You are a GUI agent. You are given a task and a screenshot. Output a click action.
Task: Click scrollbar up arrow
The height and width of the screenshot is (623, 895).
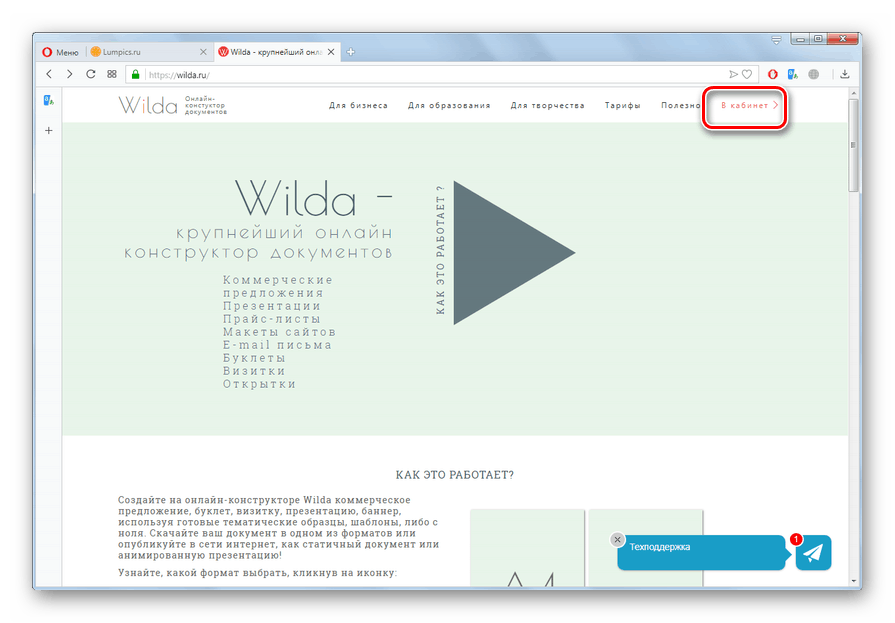point(854,93)
